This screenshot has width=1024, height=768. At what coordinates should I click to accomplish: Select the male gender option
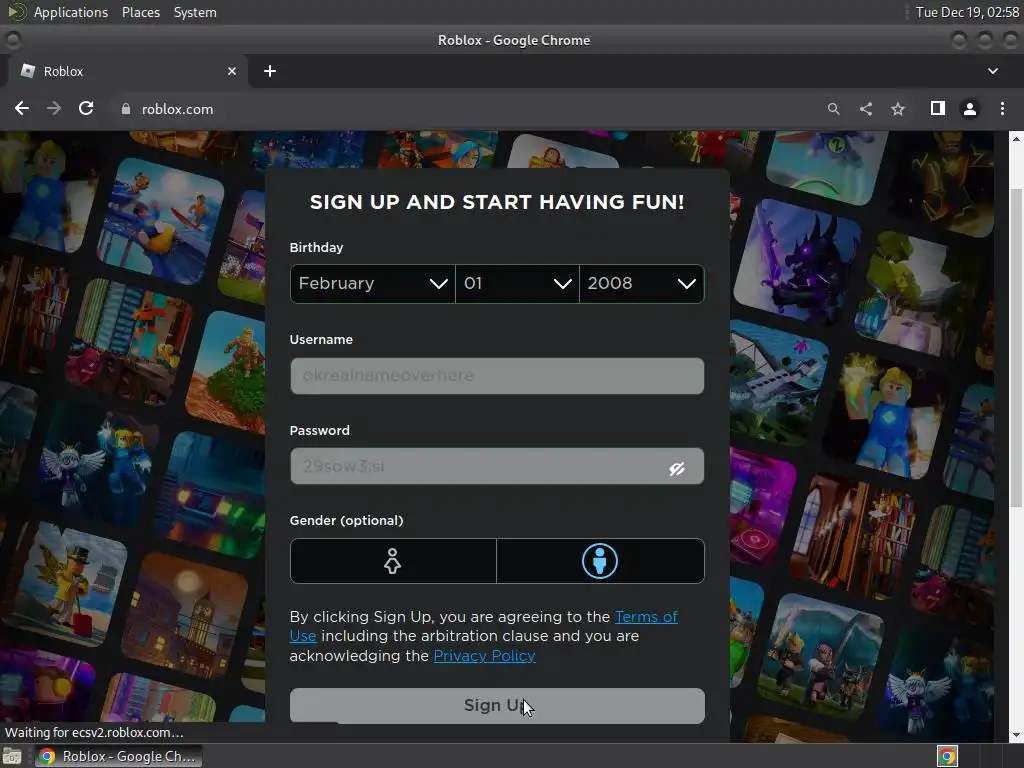(600, 561)
